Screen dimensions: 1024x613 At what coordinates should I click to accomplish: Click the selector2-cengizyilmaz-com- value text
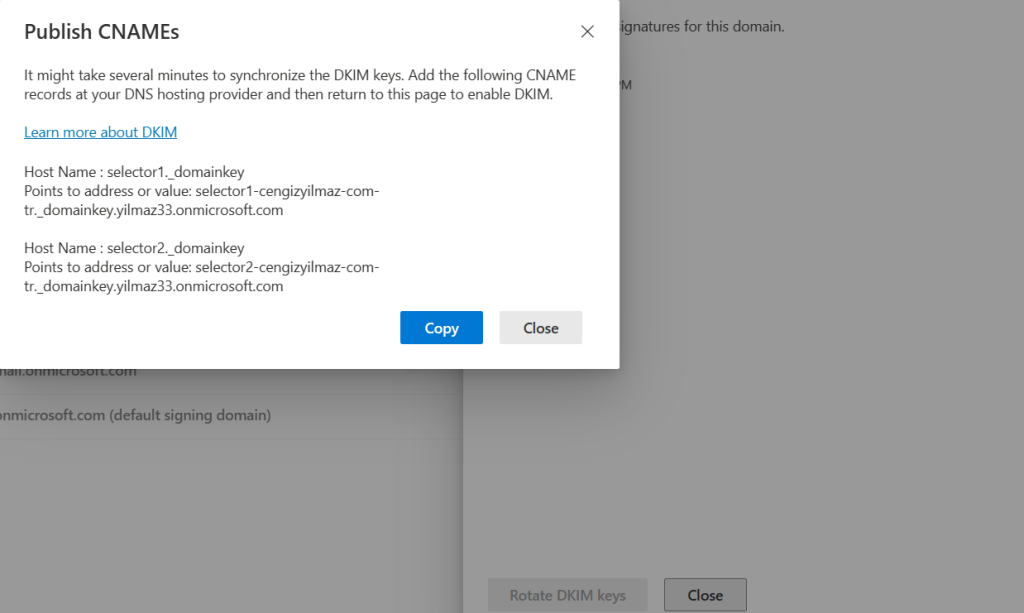tap(287, 267)
